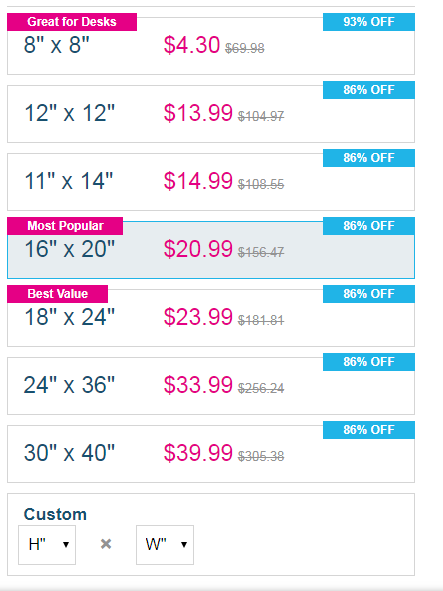This screenshot has height=591, width=443.
Task: Click the $39.99 price on 30" x 40"
Action: pyautogui.click(x=198, y=453)
